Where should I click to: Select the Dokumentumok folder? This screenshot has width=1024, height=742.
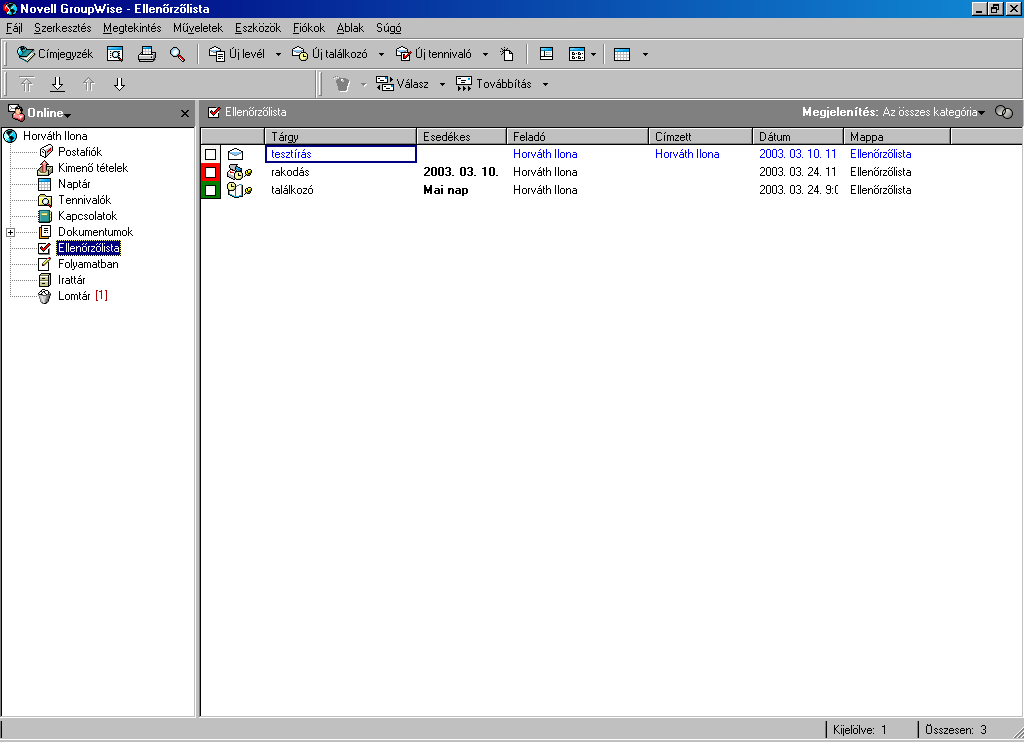(95, 232)
